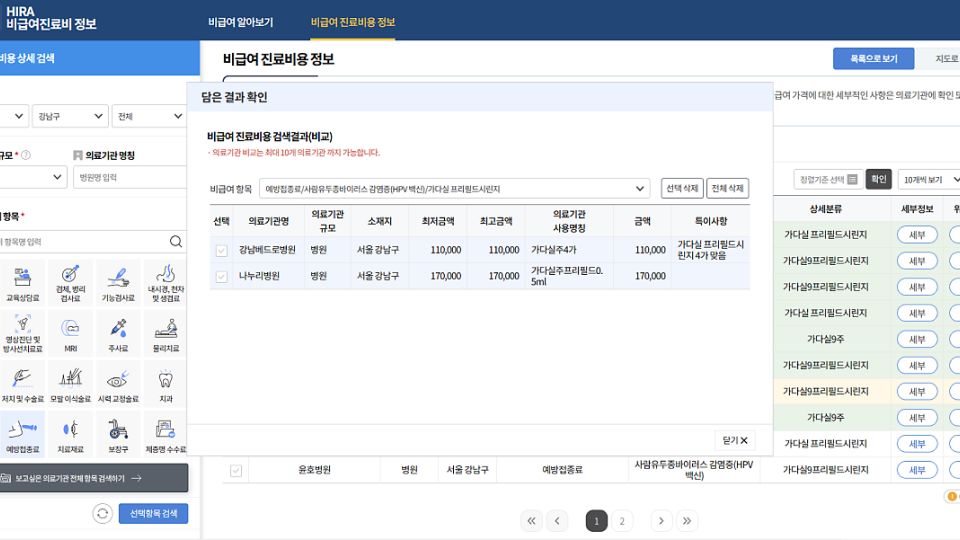Toggle checkbox for 강남베드로병원 row

(x=221, y=250)
